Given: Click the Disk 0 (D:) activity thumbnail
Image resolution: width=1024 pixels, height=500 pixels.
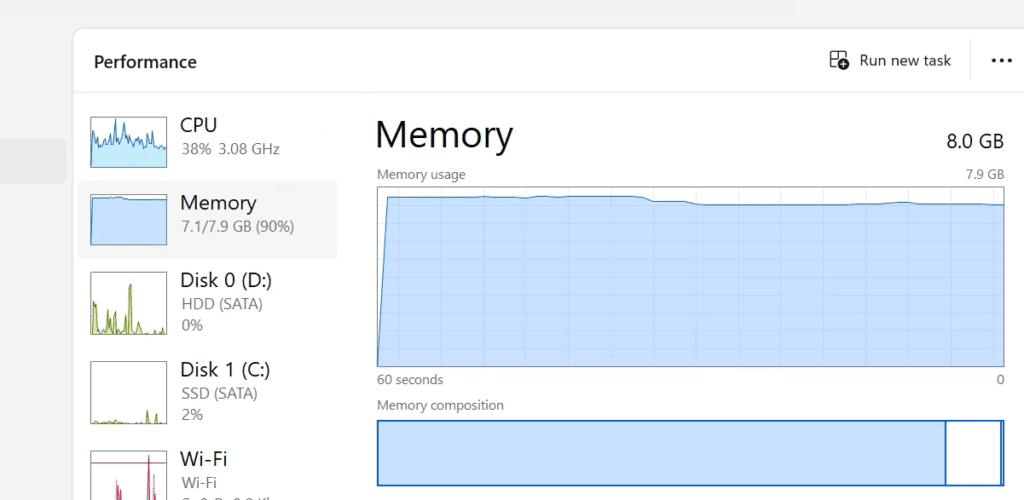Looking at the screenshot, I should coord(128,303).
